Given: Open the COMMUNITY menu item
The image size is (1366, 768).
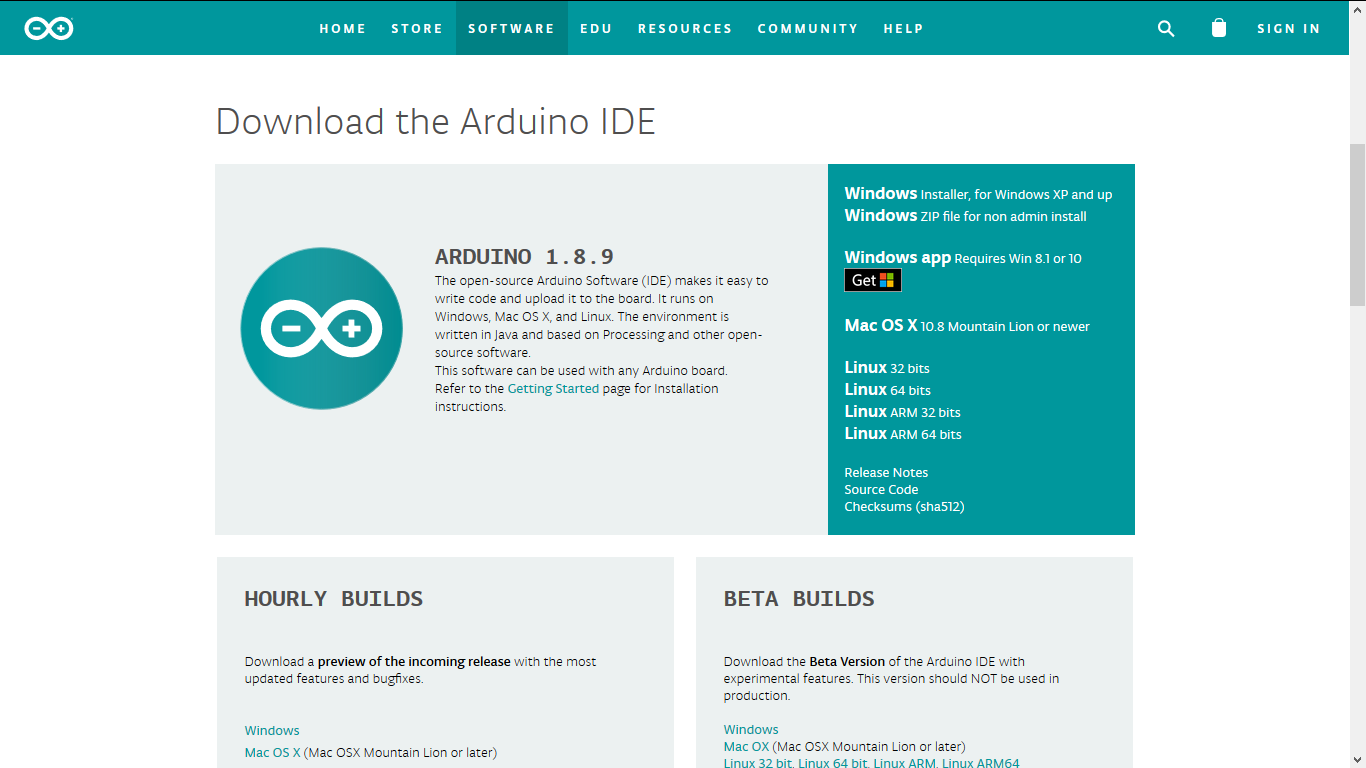Looking at the screenshot, I should (808, 28).
